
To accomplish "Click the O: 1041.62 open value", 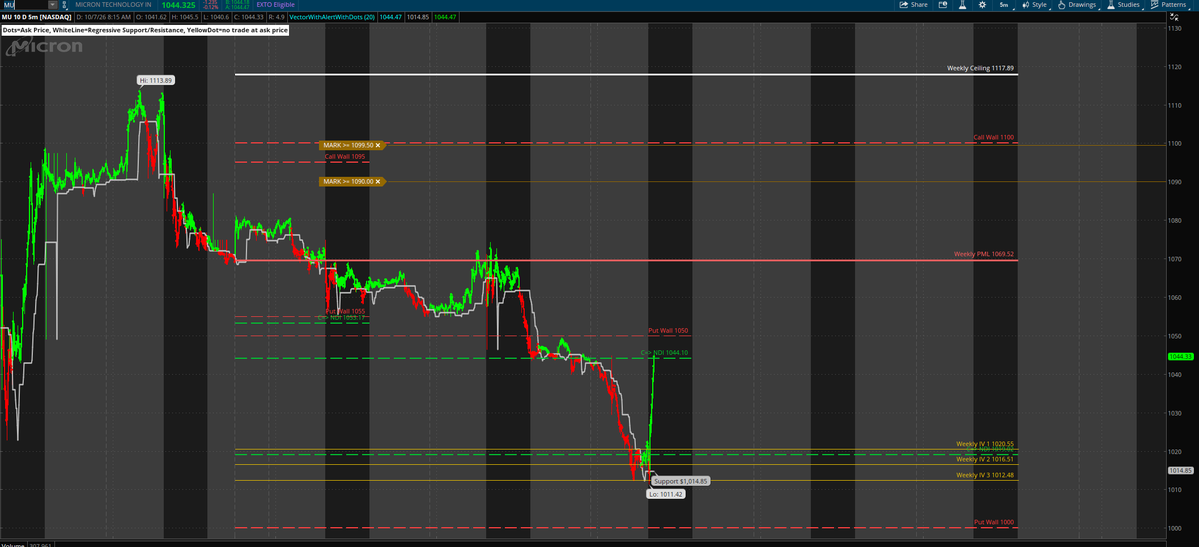I will [x=151, y=17].
